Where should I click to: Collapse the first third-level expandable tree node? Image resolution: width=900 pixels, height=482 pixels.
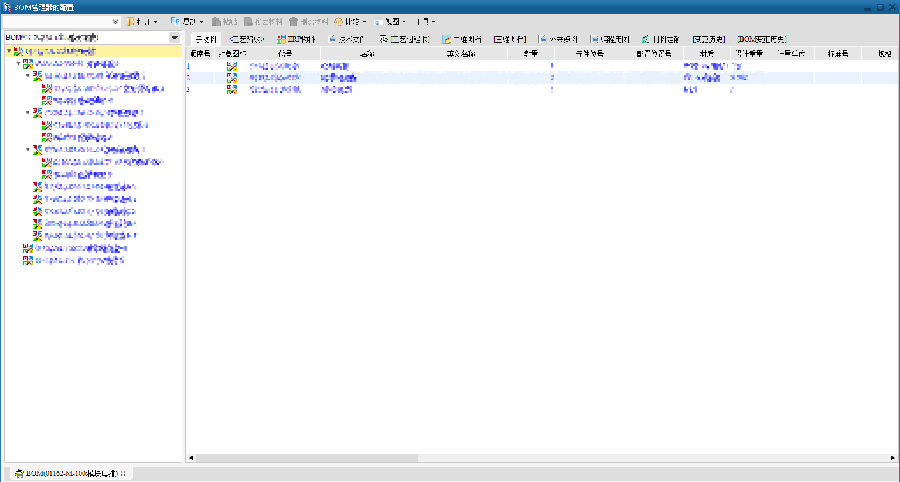[x=28, y=76]
